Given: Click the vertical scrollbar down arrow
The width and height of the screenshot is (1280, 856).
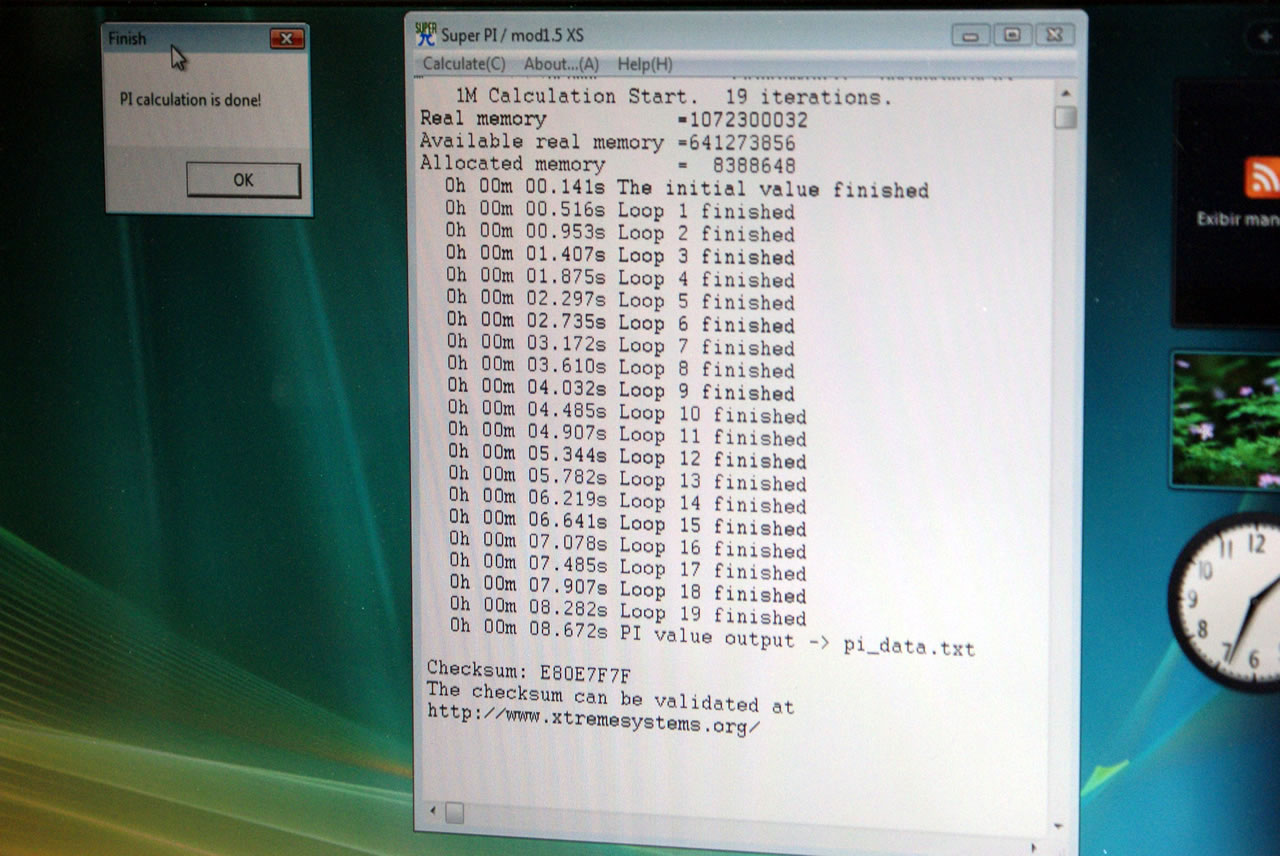Looking at the screenshot, I should (1060, 826).
